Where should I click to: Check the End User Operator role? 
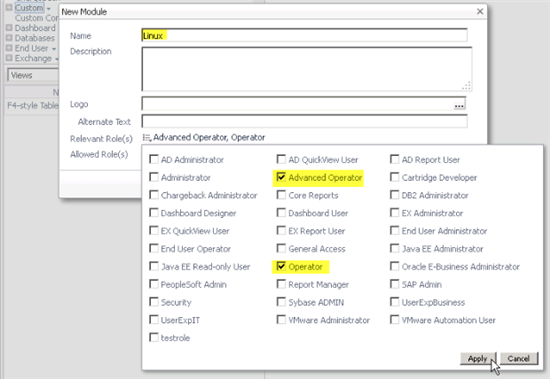point(154,248)
